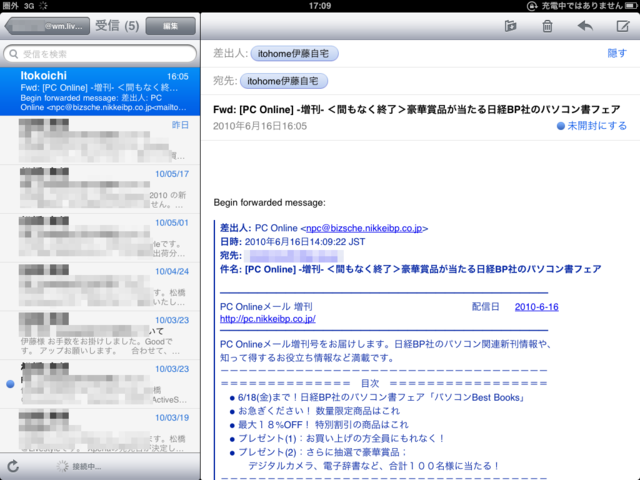Open the http://pc.nikkeibp.co.jp/ link
The height and width of the screenshot is (480, 640).
(x=268, y=319)
